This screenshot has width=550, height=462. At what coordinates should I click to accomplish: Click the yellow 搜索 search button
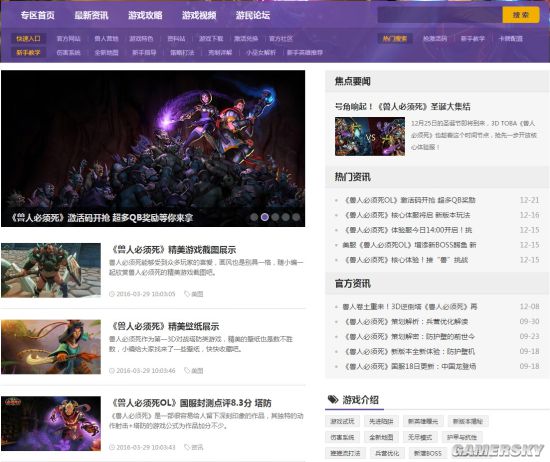521,15
